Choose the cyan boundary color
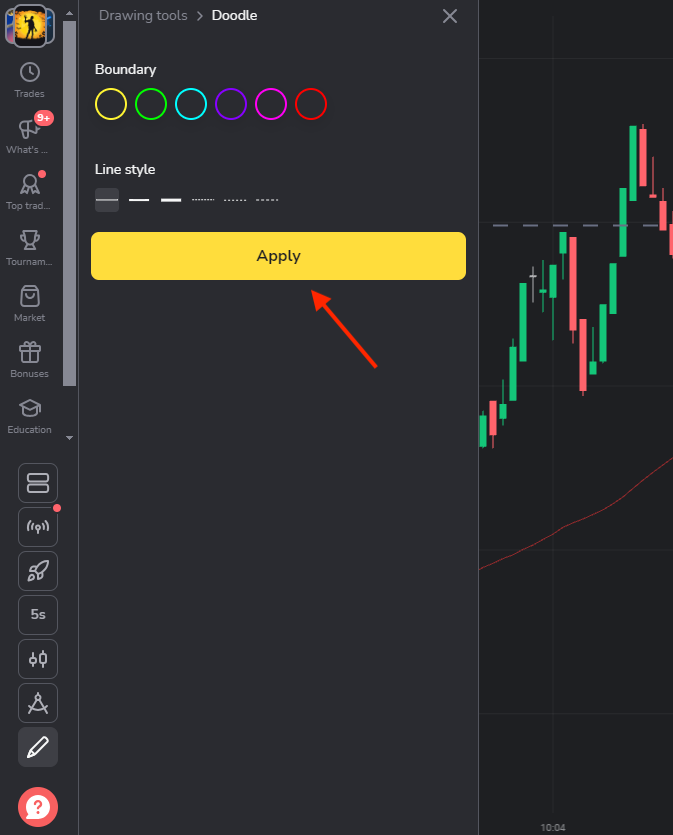Viewport: 673px width, 835px height. [x=191, y=104]
